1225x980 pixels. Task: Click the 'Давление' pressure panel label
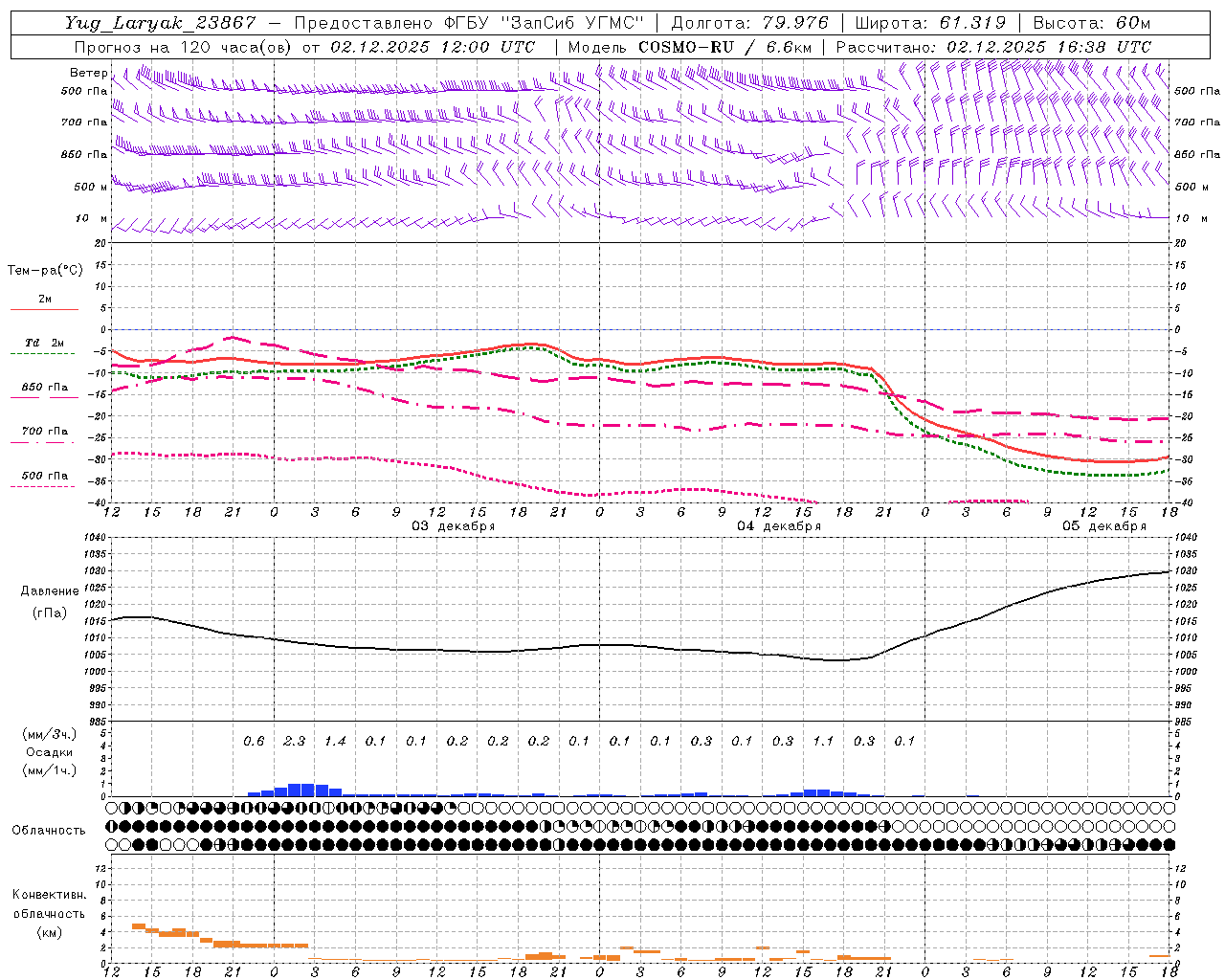click(x=50, y=591)
